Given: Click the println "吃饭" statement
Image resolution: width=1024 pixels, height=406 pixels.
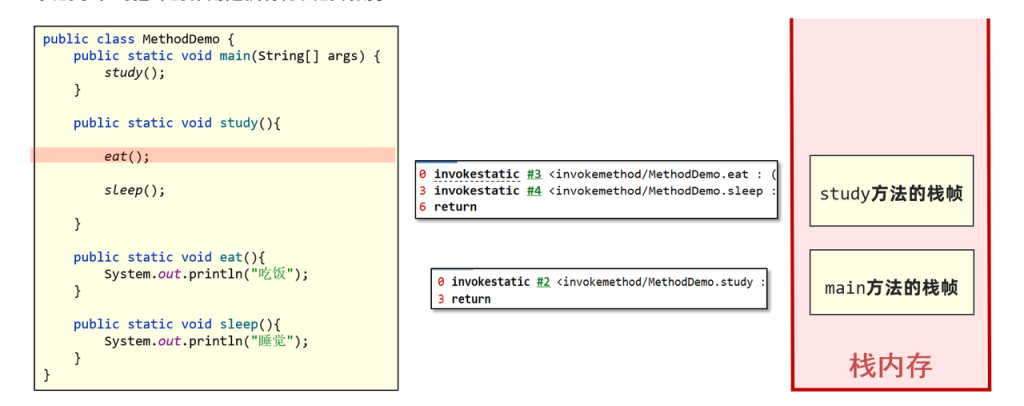Looking at the screenshot, I should point(206,274).
